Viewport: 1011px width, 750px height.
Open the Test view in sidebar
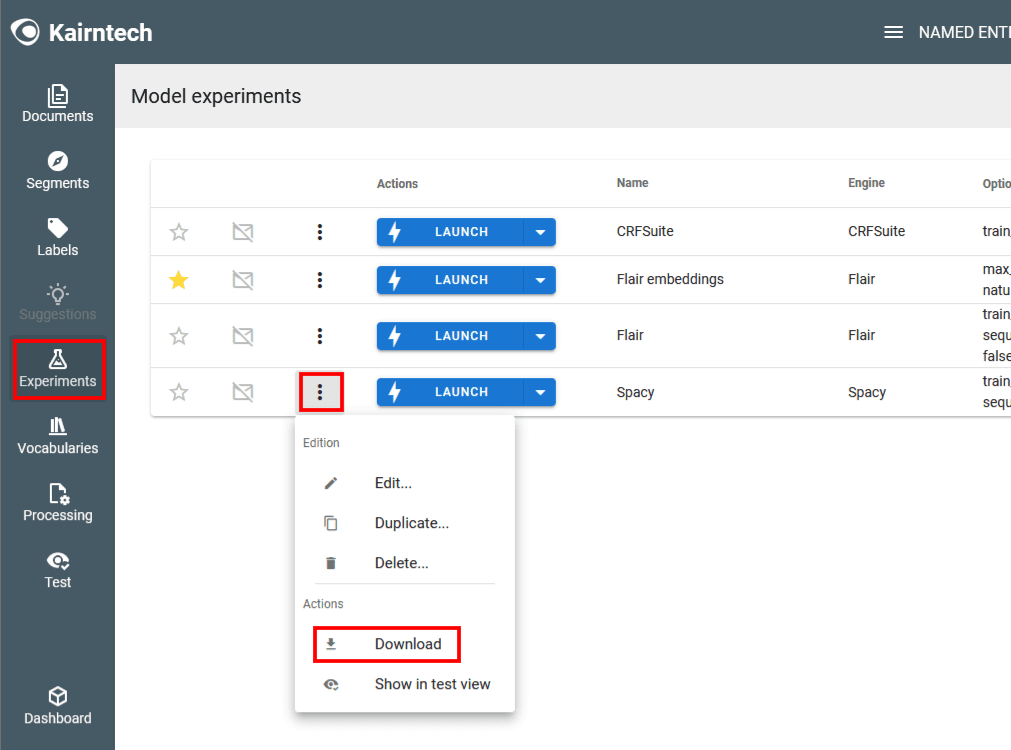(x=57, y=570)
